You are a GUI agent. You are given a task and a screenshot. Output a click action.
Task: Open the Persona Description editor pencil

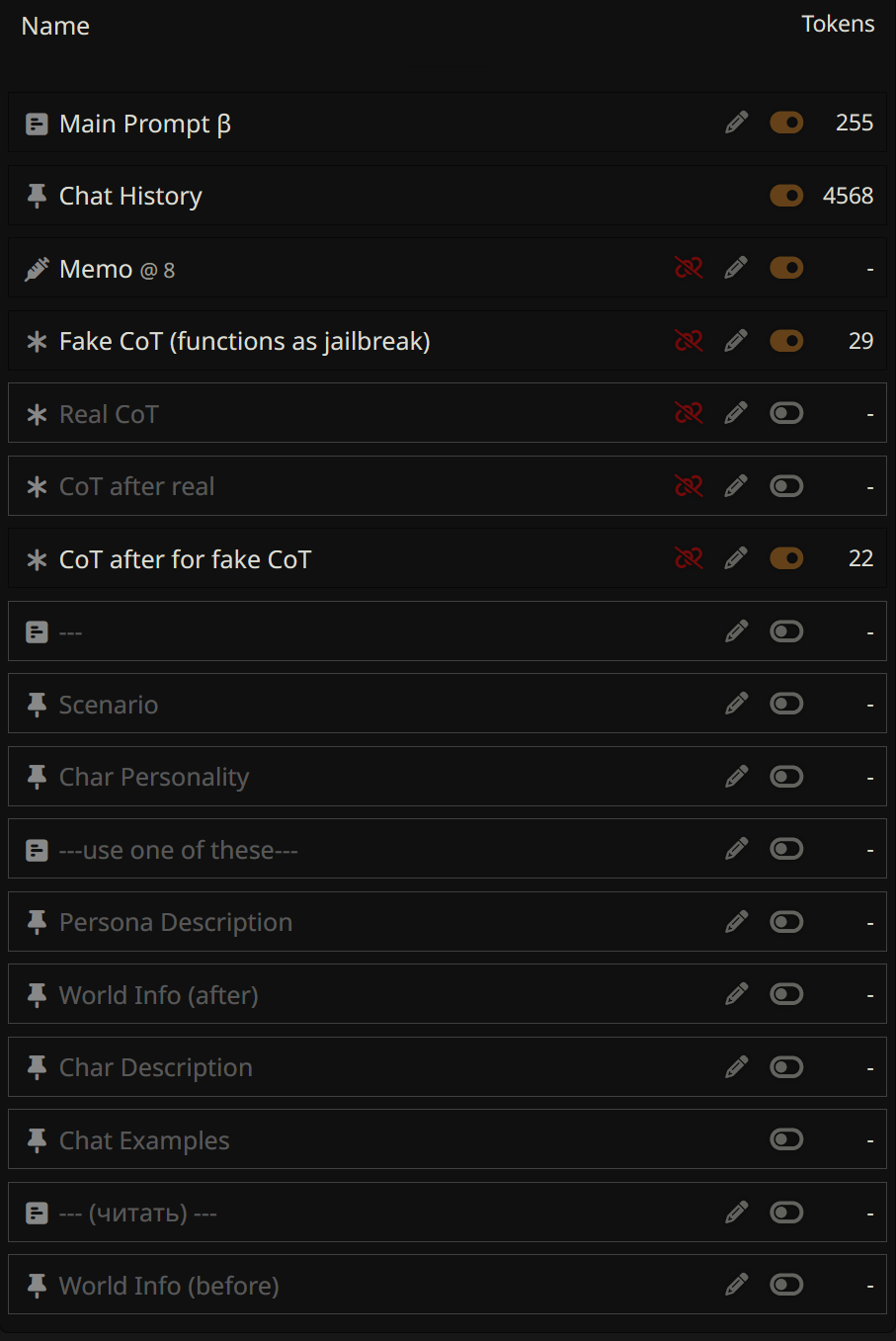tap(736, 922)
